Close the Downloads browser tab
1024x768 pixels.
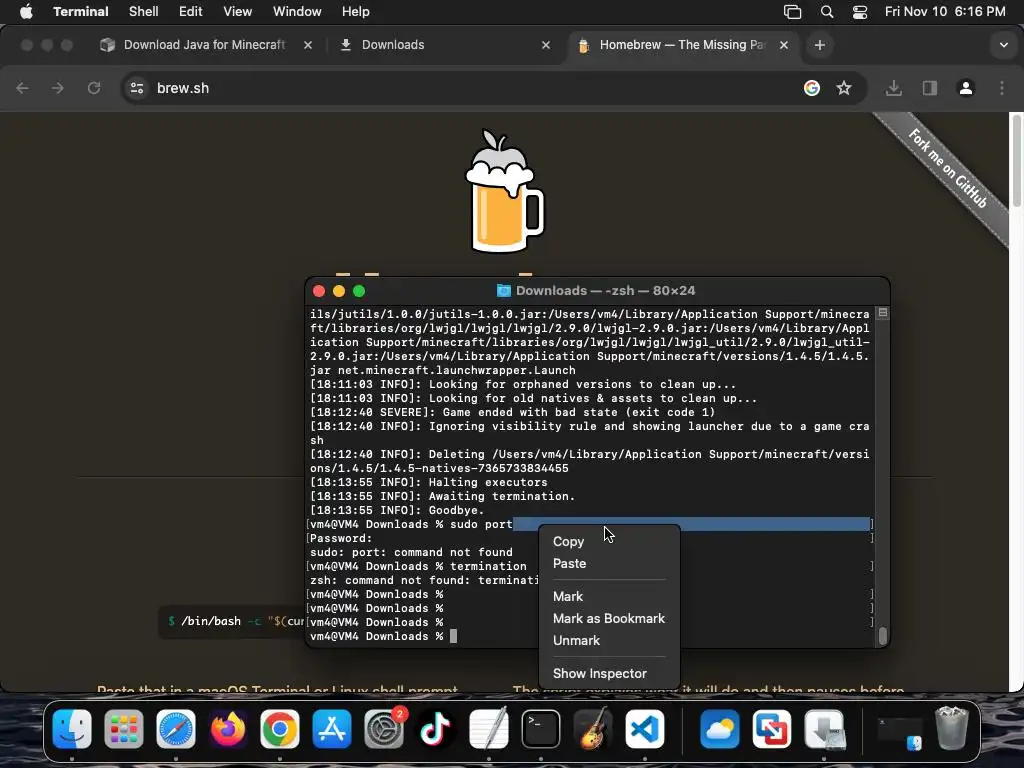point(546,45)
